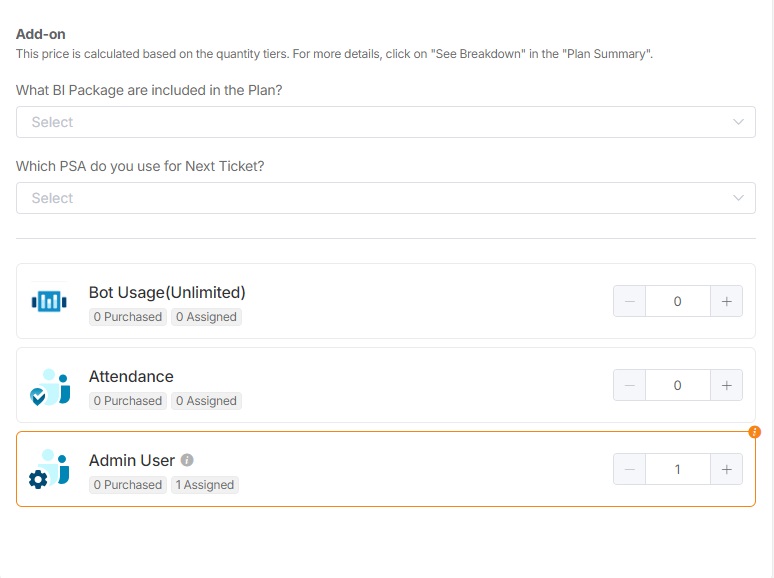
Task: Click chevron arrow of BI Package select
Action: [739, 122]
